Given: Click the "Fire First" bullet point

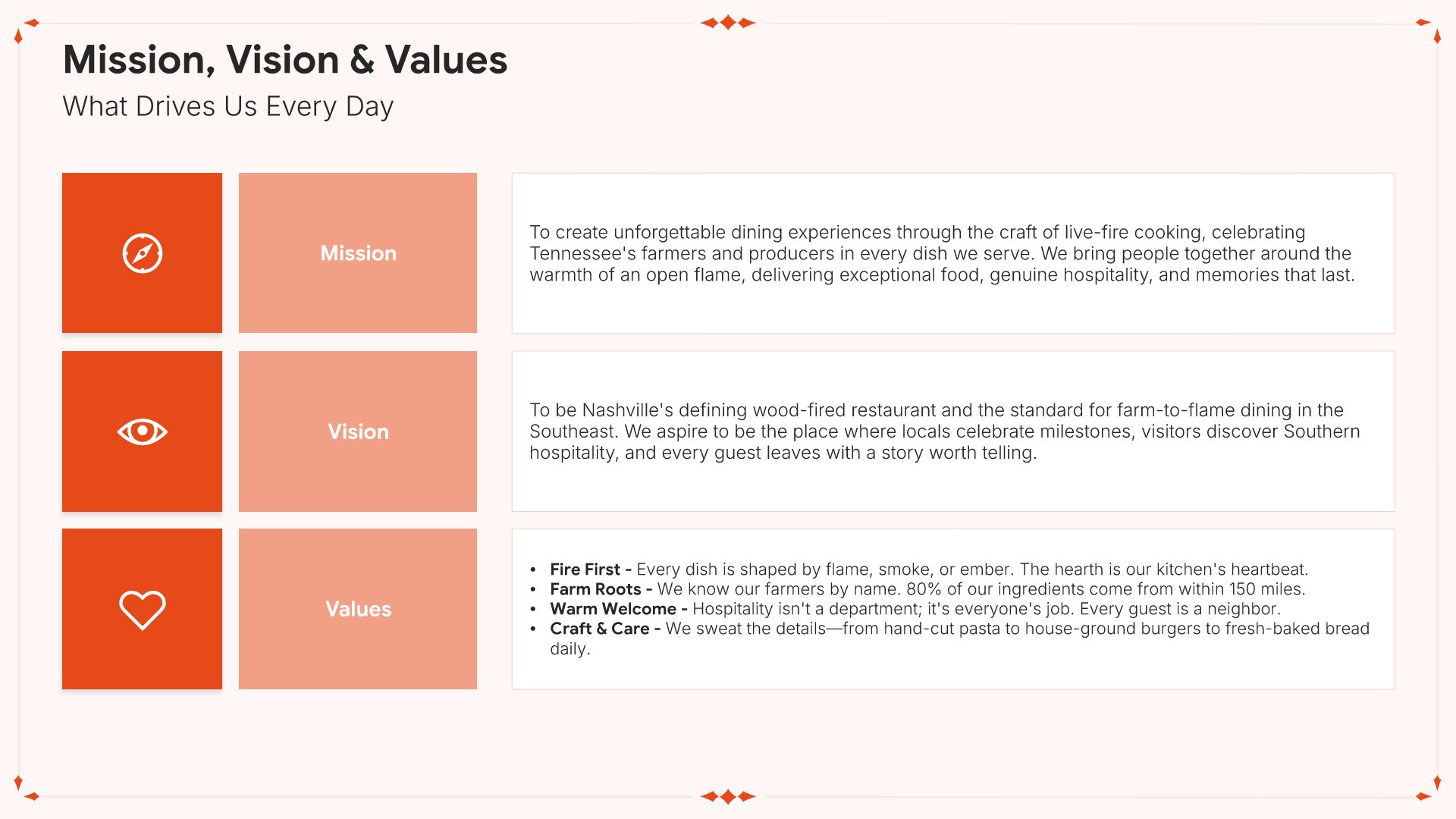Looking at the screenshot, I should coord(928,570).
